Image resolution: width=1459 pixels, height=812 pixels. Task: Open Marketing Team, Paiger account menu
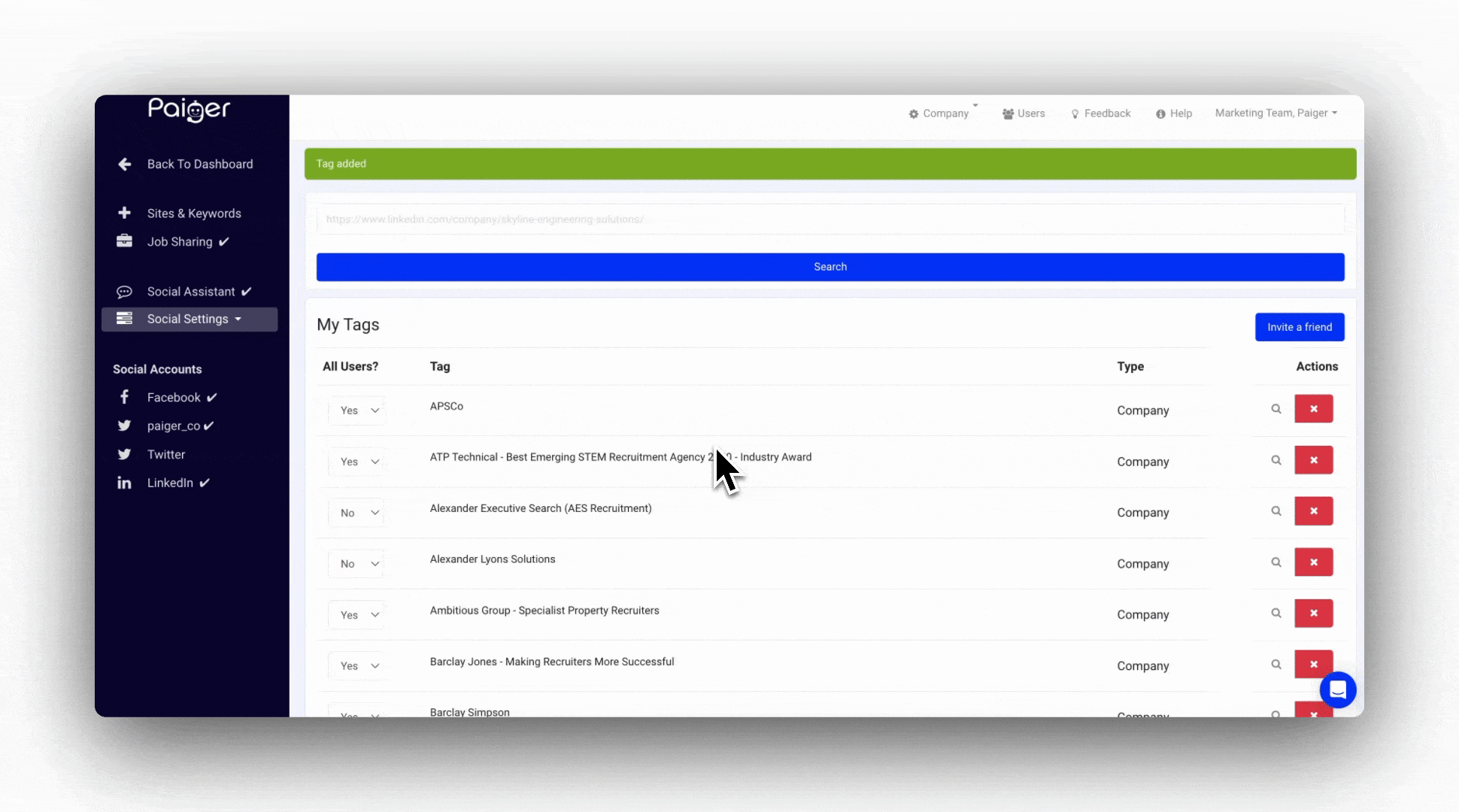tap(1275, 113)
